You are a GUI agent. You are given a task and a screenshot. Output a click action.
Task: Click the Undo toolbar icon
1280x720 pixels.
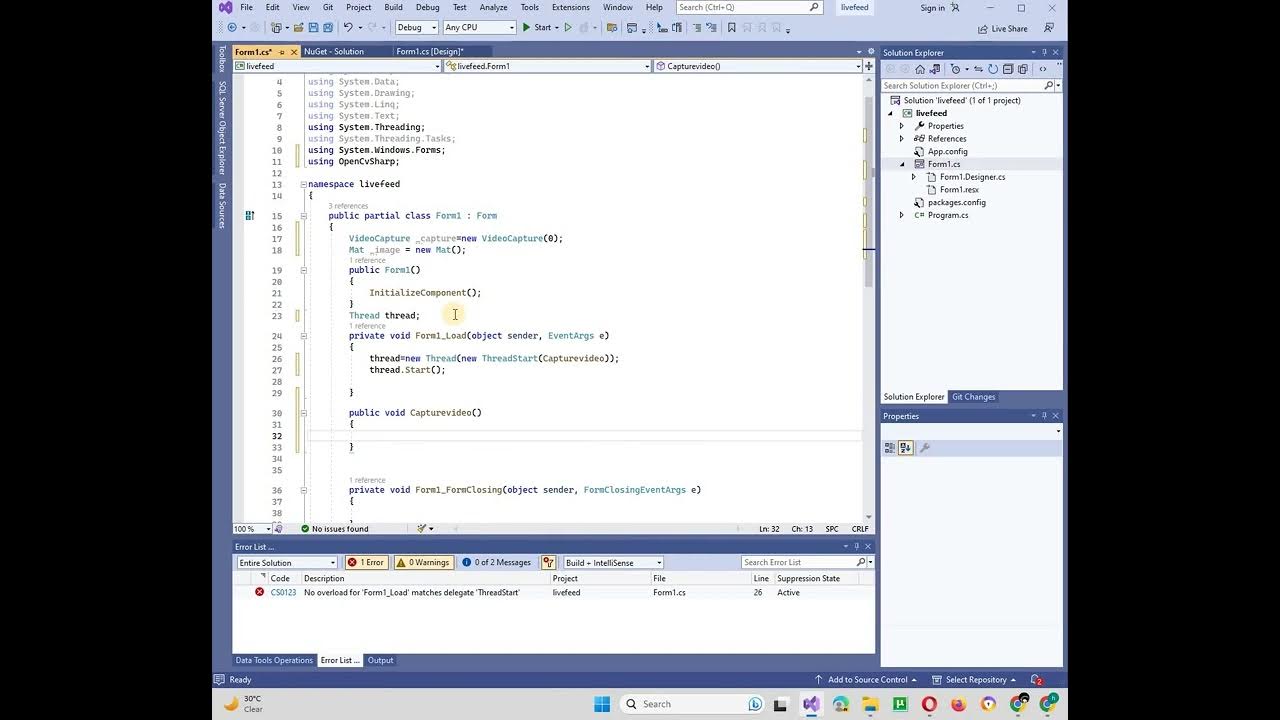348,28
